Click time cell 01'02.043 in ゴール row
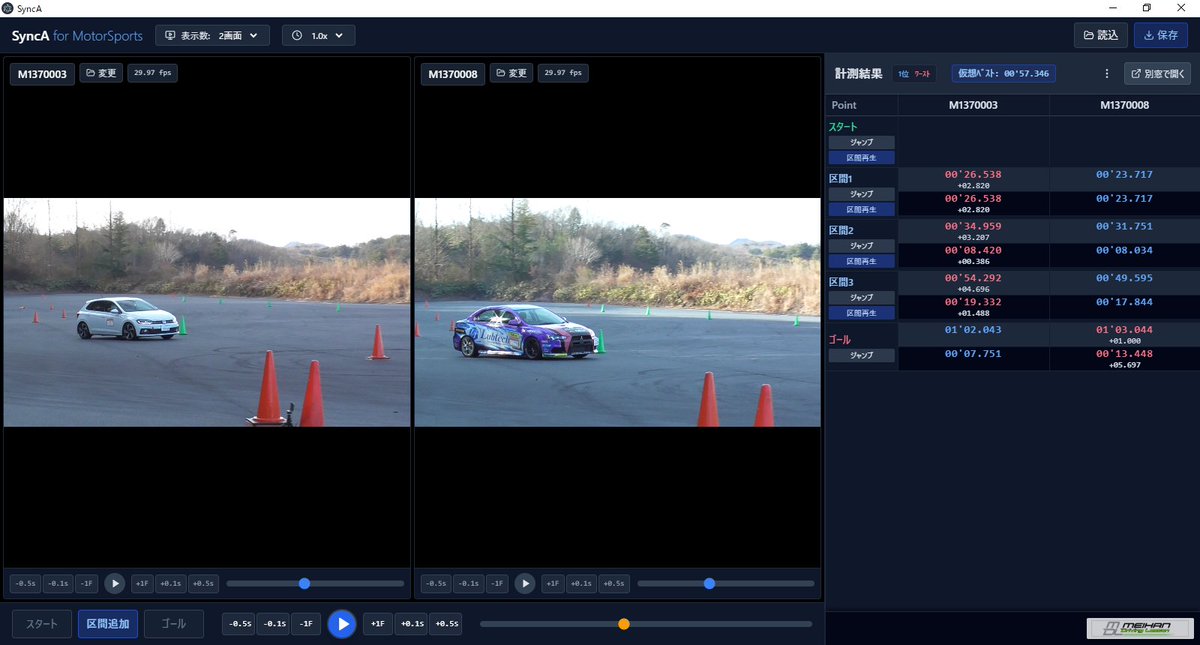This screenshot has width=1200, height=645. [973, 329]
